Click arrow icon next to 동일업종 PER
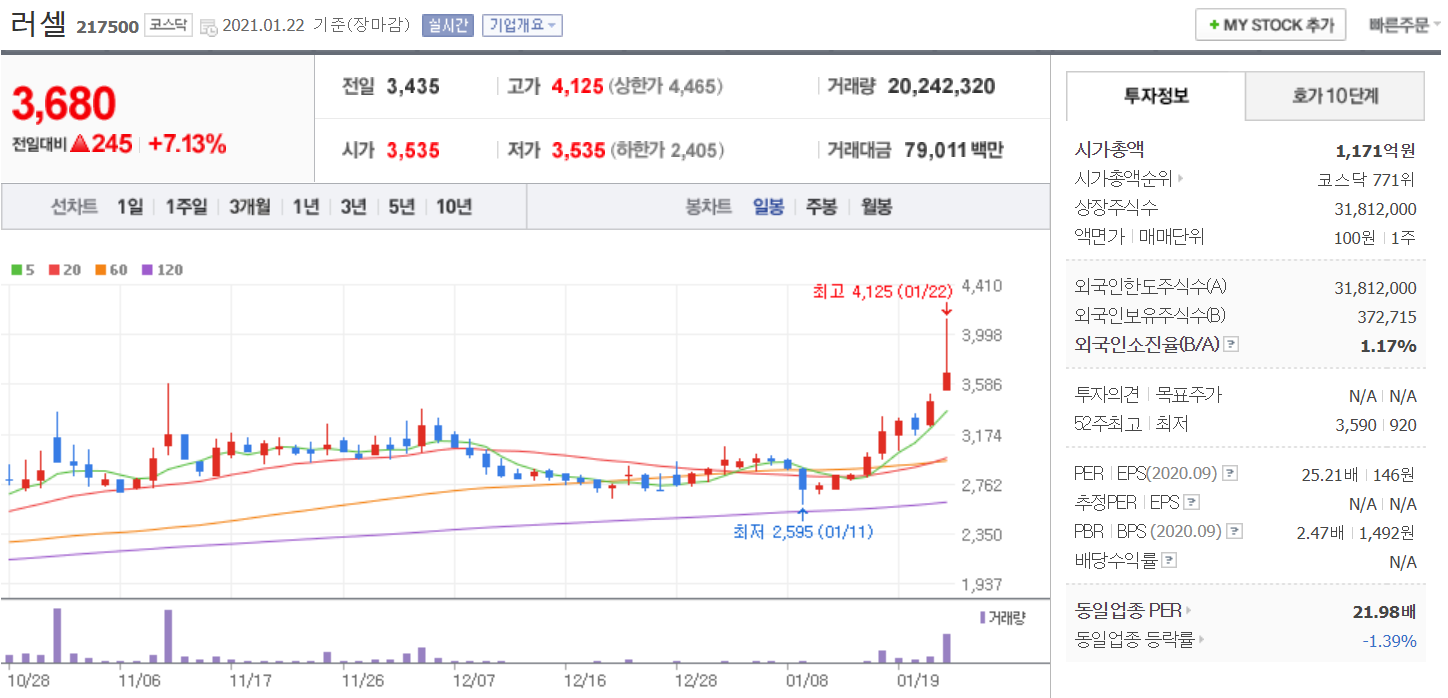Image resolution: width=1448 pixels, height=698 pixels. pyautogui.click(x=1188, y=611)
